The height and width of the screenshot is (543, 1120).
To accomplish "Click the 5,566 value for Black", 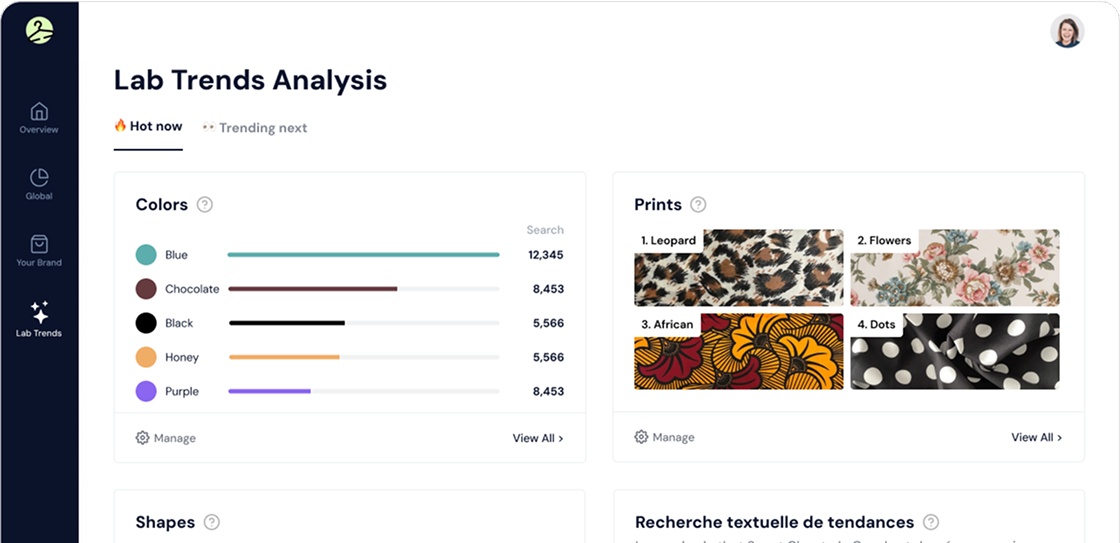I will (549, 323).
